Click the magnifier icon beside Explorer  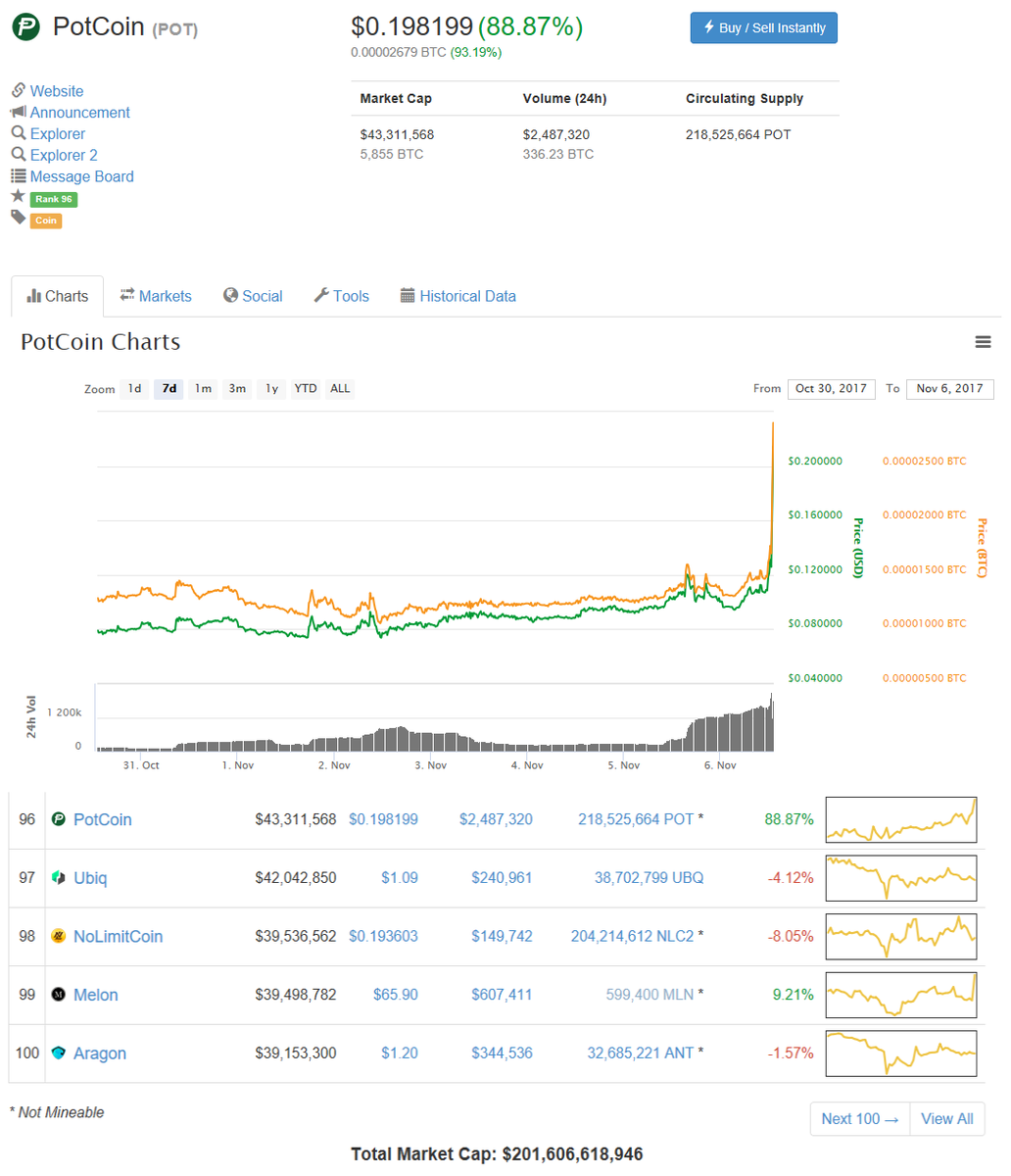click(18, 133)
